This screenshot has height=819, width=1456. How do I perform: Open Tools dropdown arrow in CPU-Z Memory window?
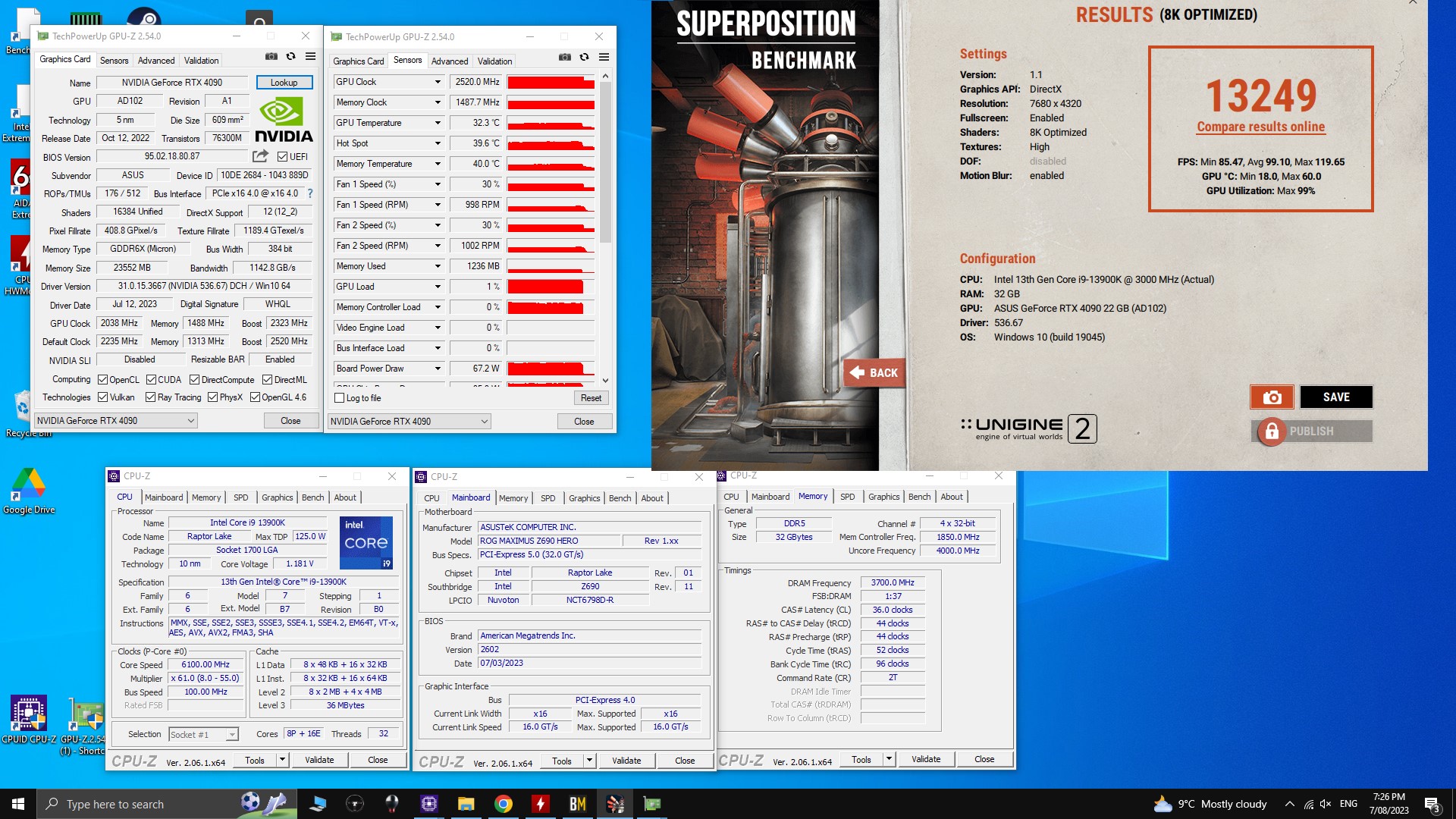889,759
